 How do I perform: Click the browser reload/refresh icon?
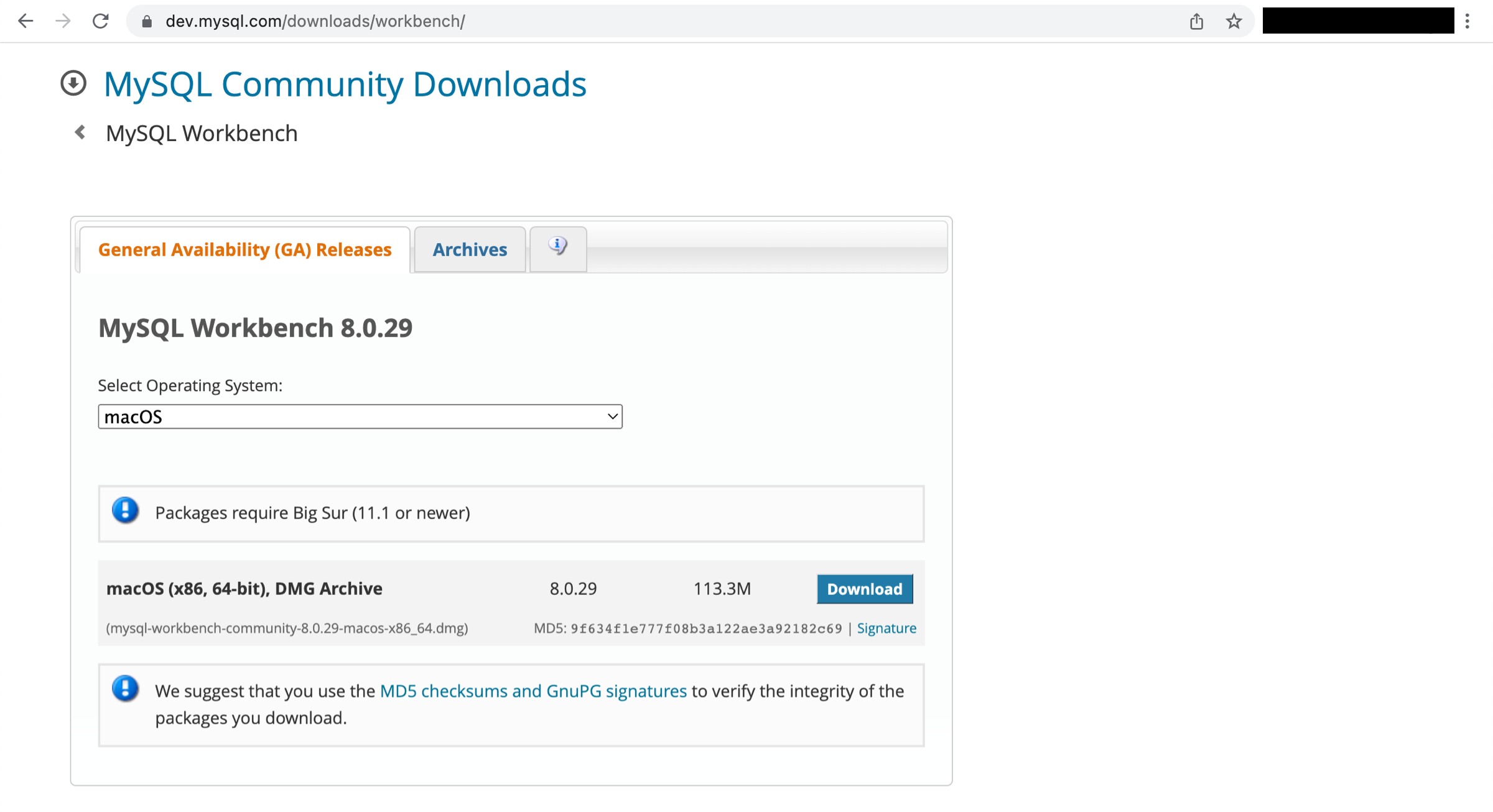100,21
